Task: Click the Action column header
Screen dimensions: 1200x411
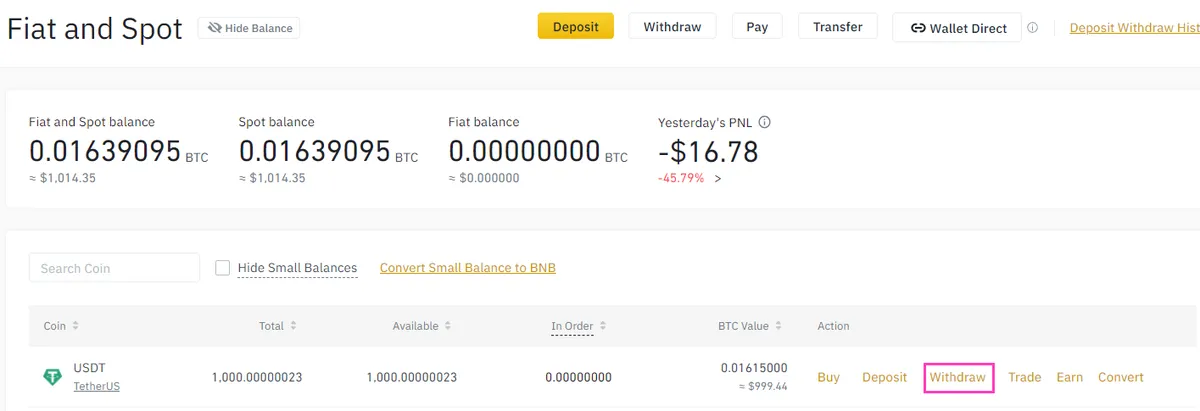Action: point(833,326)
